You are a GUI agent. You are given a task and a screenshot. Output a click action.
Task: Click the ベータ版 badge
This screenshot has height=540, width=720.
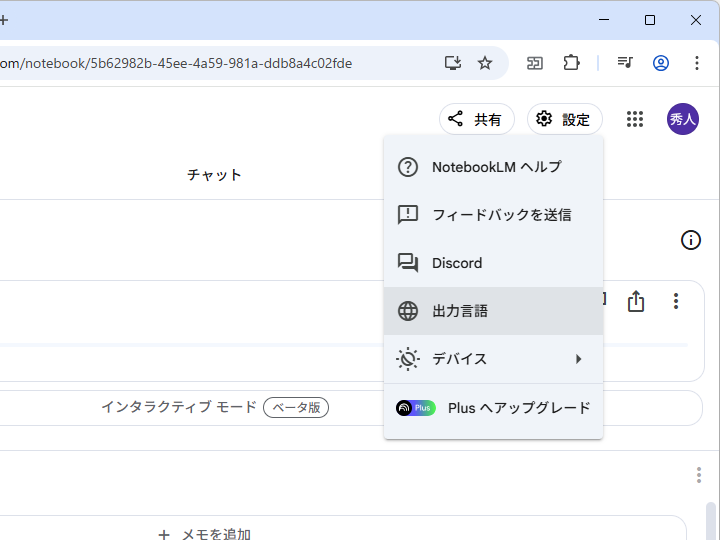coord(296,407)
